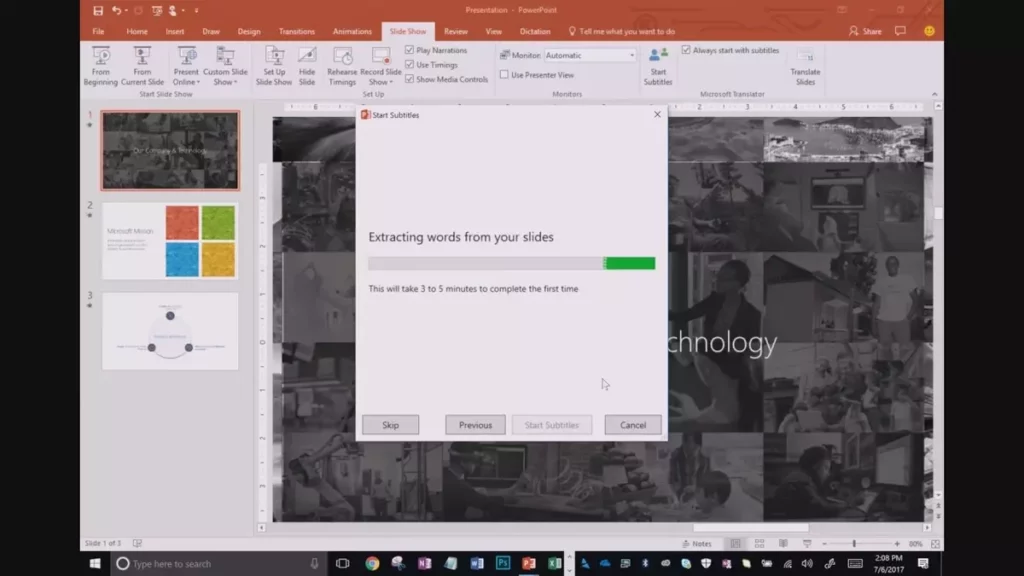Click Skip in Start Subtitles dialog
This screenshot has width=1024, height=576.
click(x=391, y=424)
